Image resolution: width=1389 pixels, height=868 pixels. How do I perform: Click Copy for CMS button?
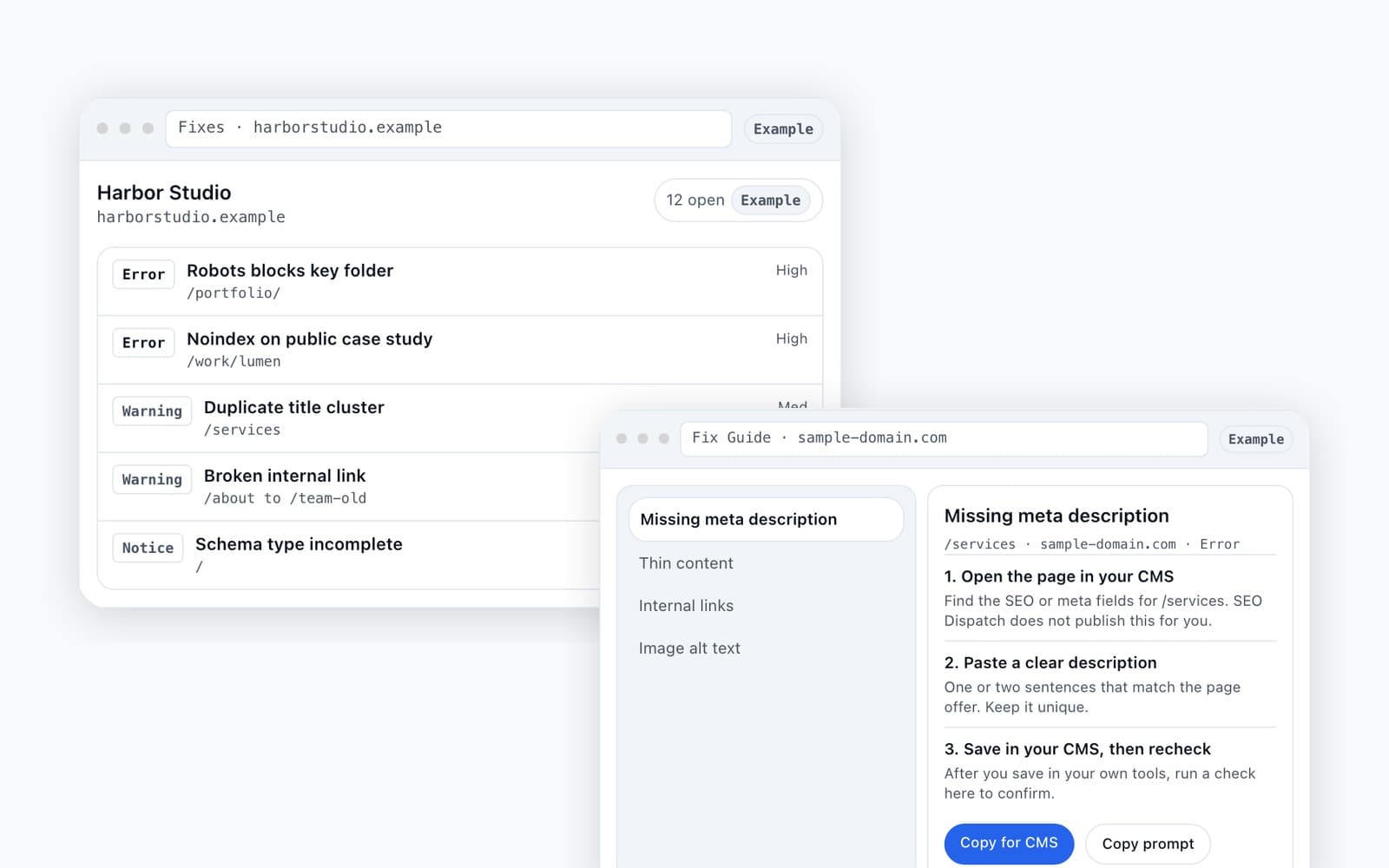pyautogui.click(x=1009, y=844)
